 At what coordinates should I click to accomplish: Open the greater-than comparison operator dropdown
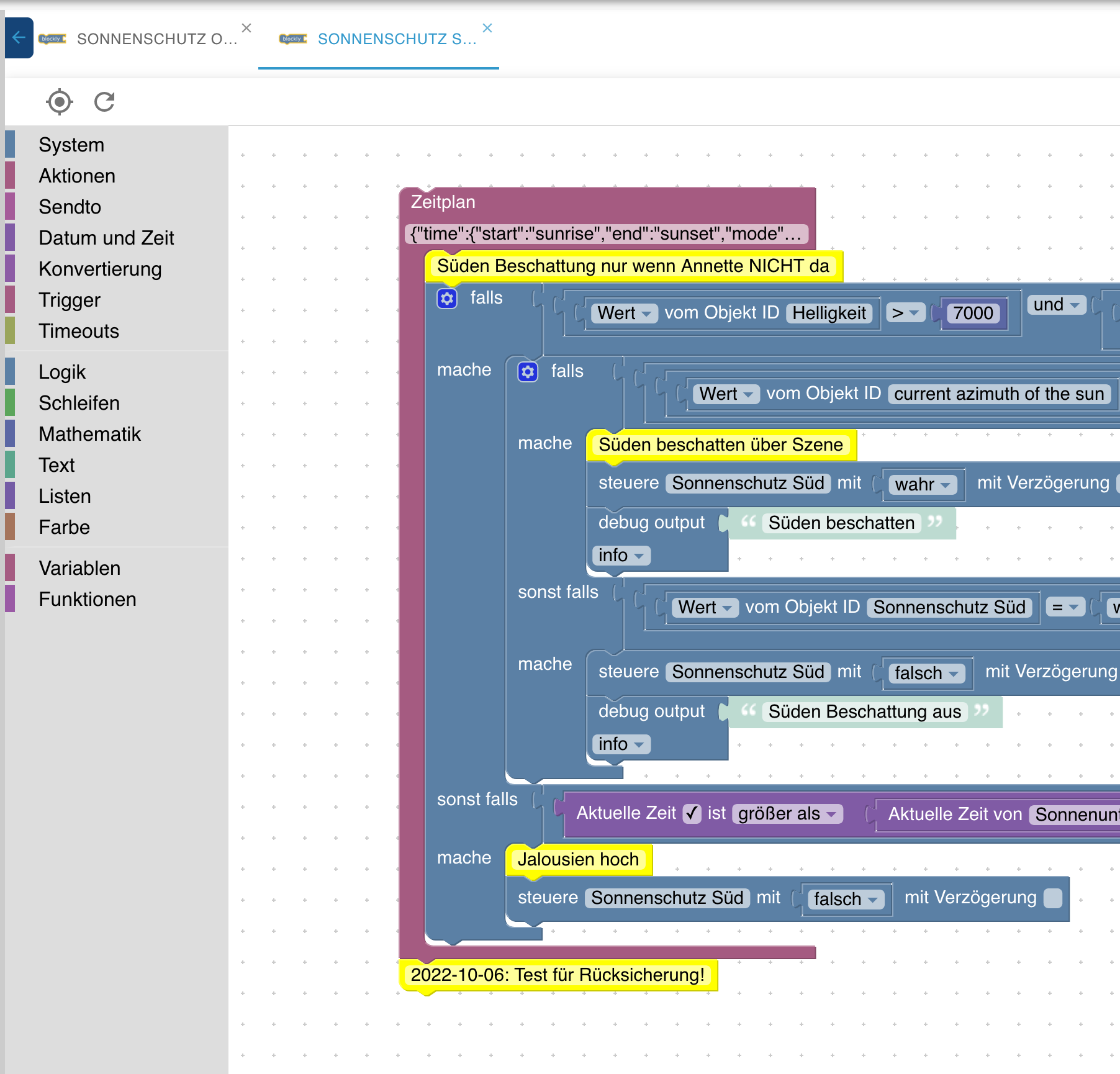pos(905,313)
